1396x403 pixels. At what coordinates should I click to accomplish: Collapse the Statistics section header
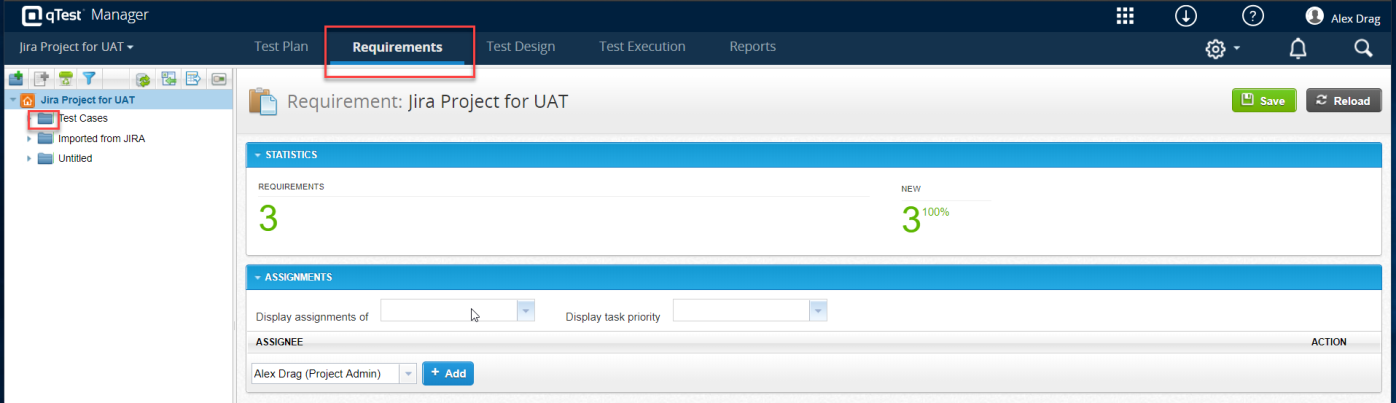click(257, 155)
